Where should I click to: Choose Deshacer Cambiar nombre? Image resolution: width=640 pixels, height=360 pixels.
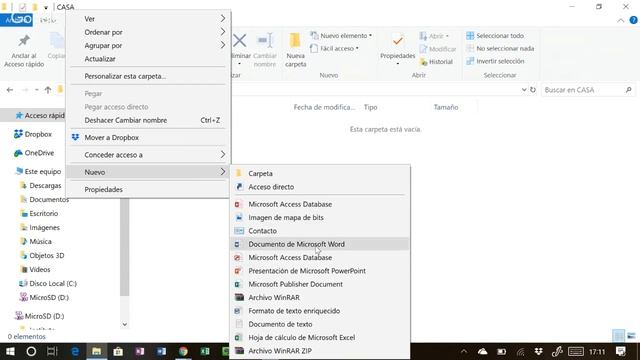(x=148, y=120)
